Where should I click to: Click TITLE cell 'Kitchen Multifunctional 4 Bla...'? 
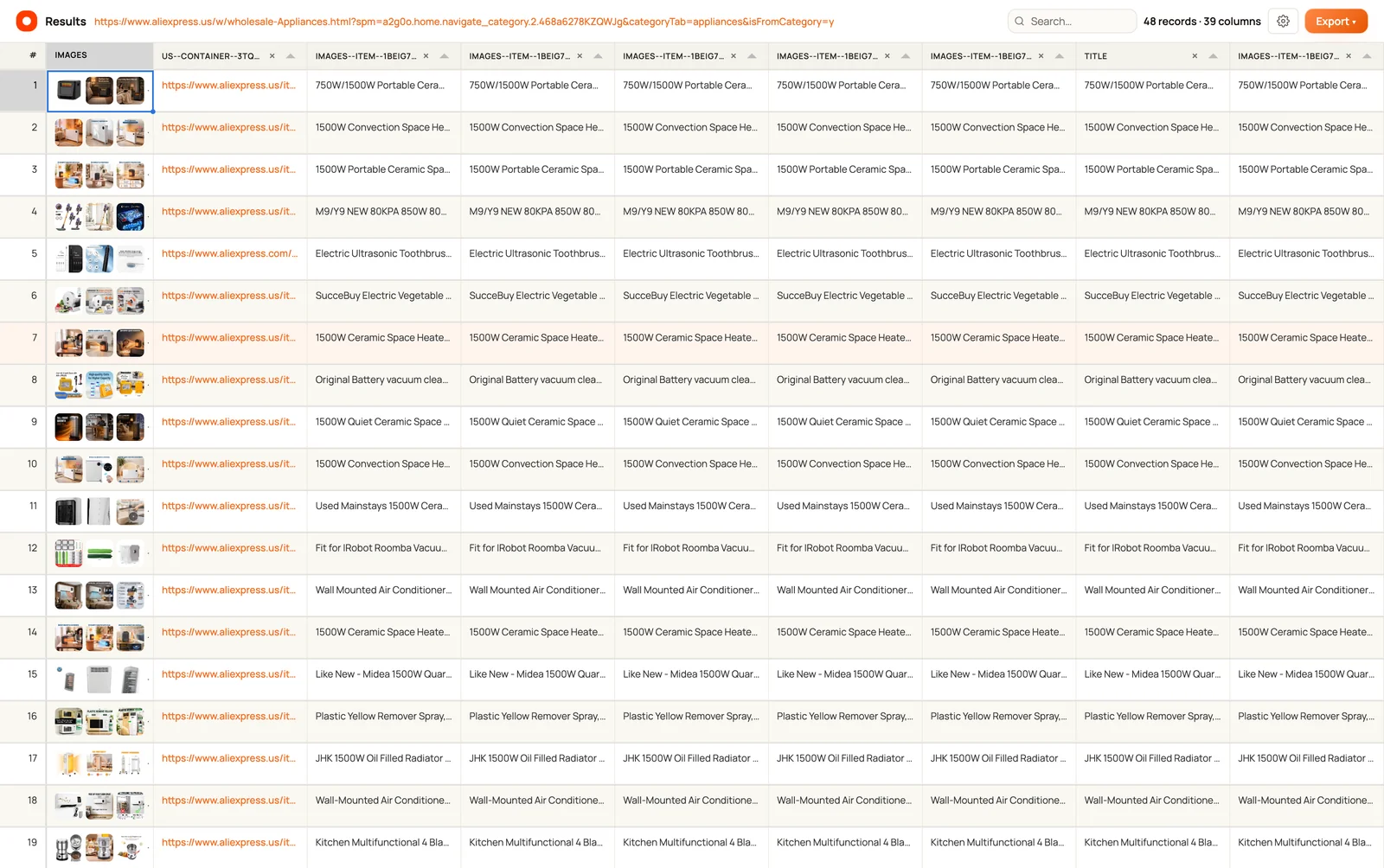(x=1152, y=843)
